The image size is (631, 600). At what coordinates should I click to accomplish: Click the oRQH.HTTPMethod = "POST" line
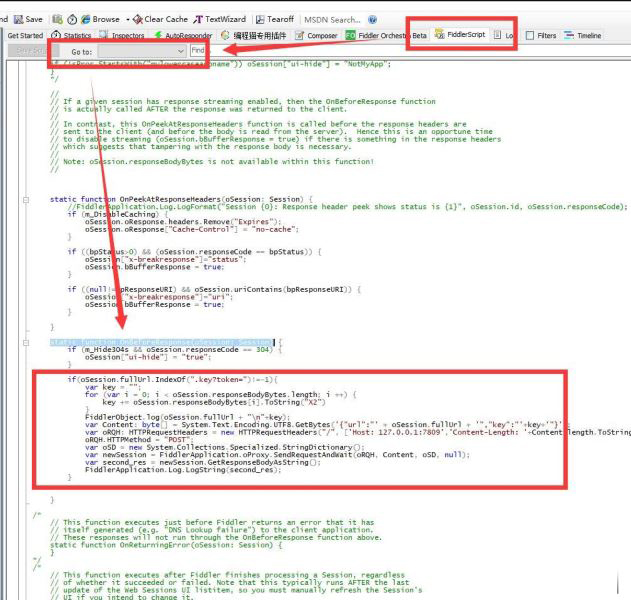[x=138, y=440]
